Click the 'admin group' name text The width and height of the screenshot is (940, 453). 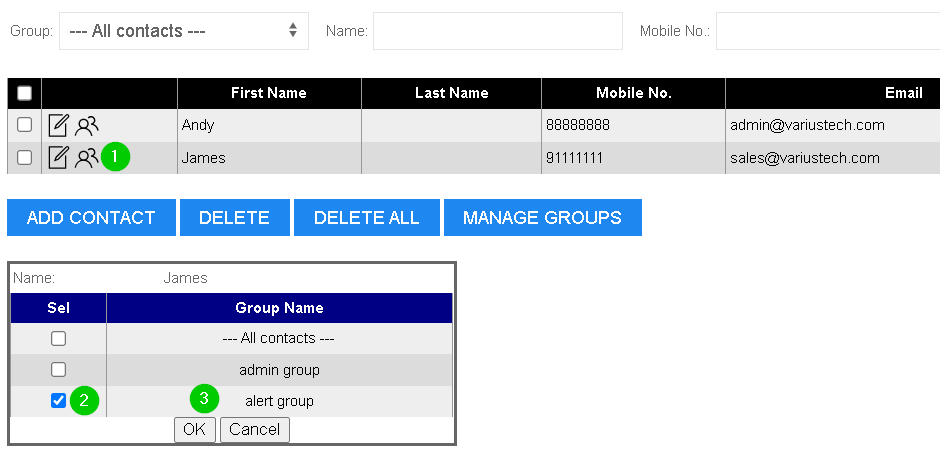tap(279, 370)
